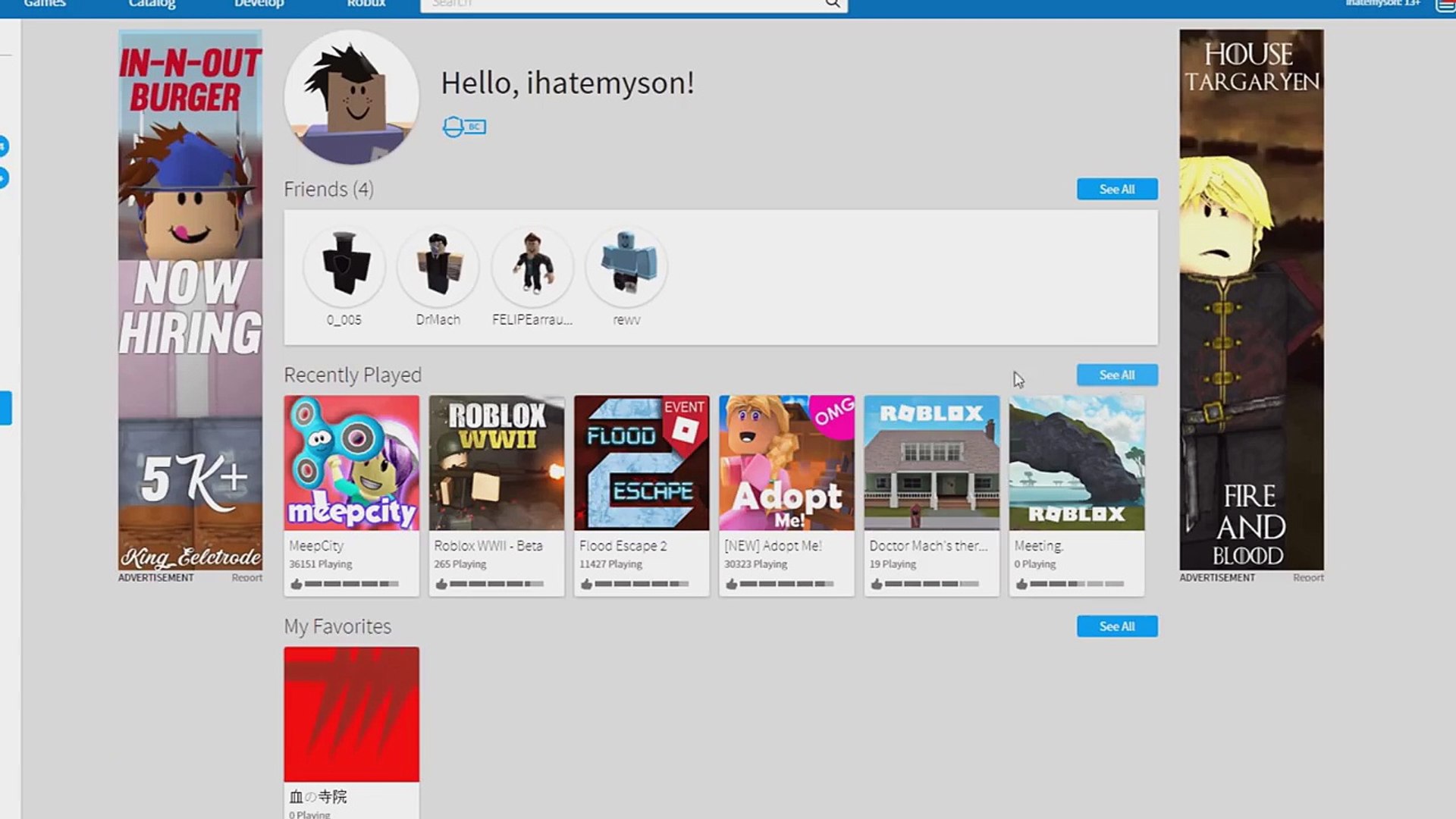Click the MeepCity thumbs-up rating icon

(x=297, y=584)
